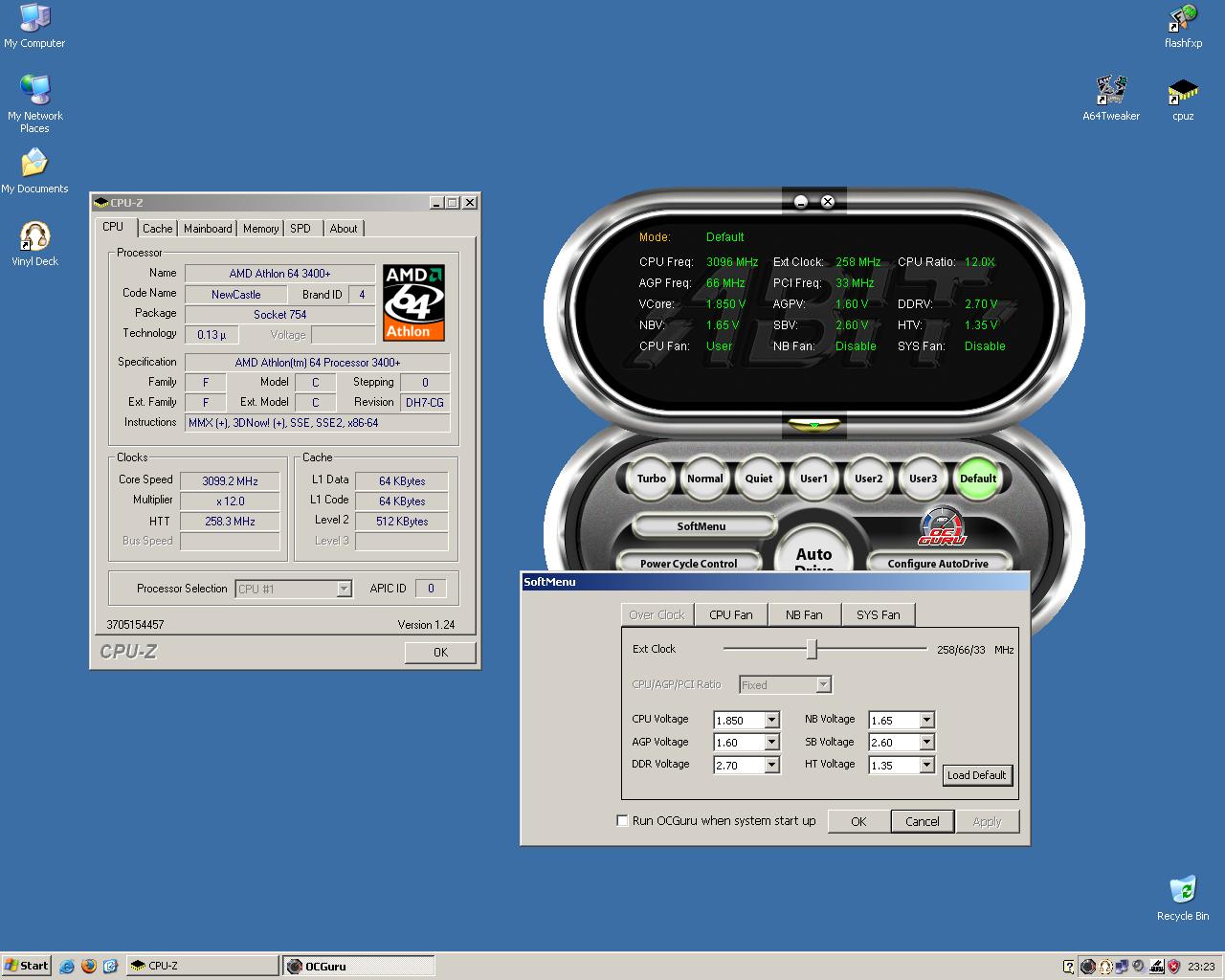Screen dimensions: 1225x980
Task: Select the Default mode button
Action: [978, 479]
